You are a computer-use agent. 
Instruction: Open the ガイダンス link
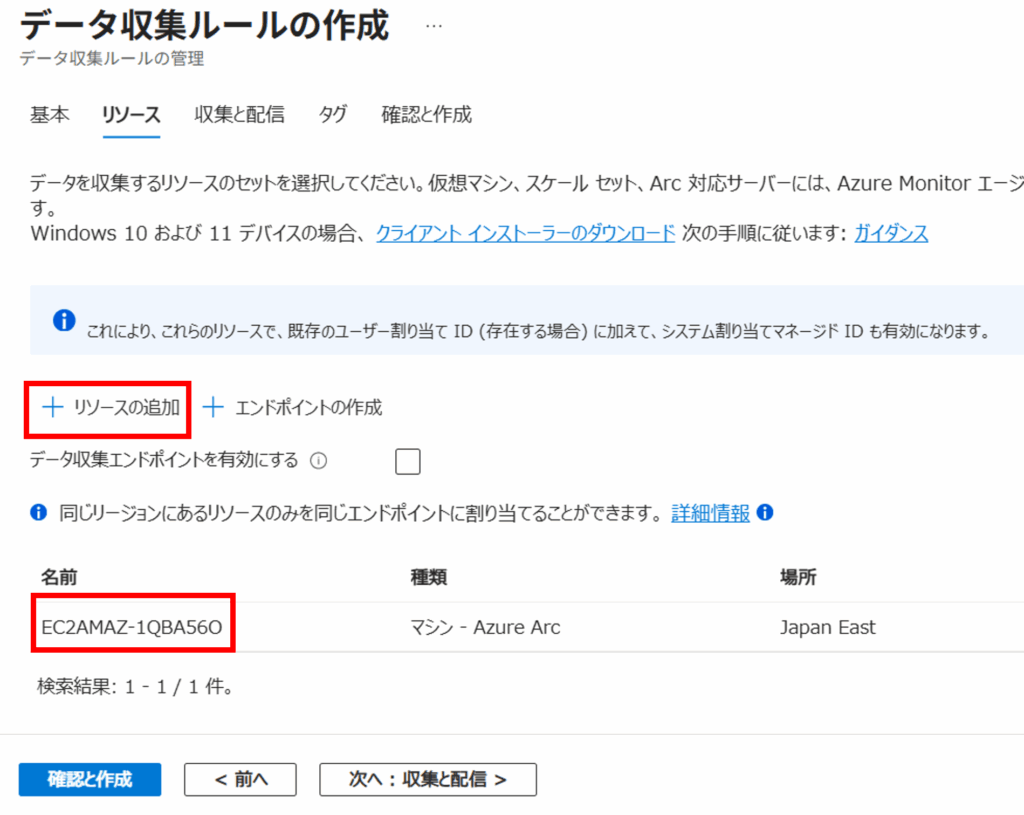[x=891, y=234]
